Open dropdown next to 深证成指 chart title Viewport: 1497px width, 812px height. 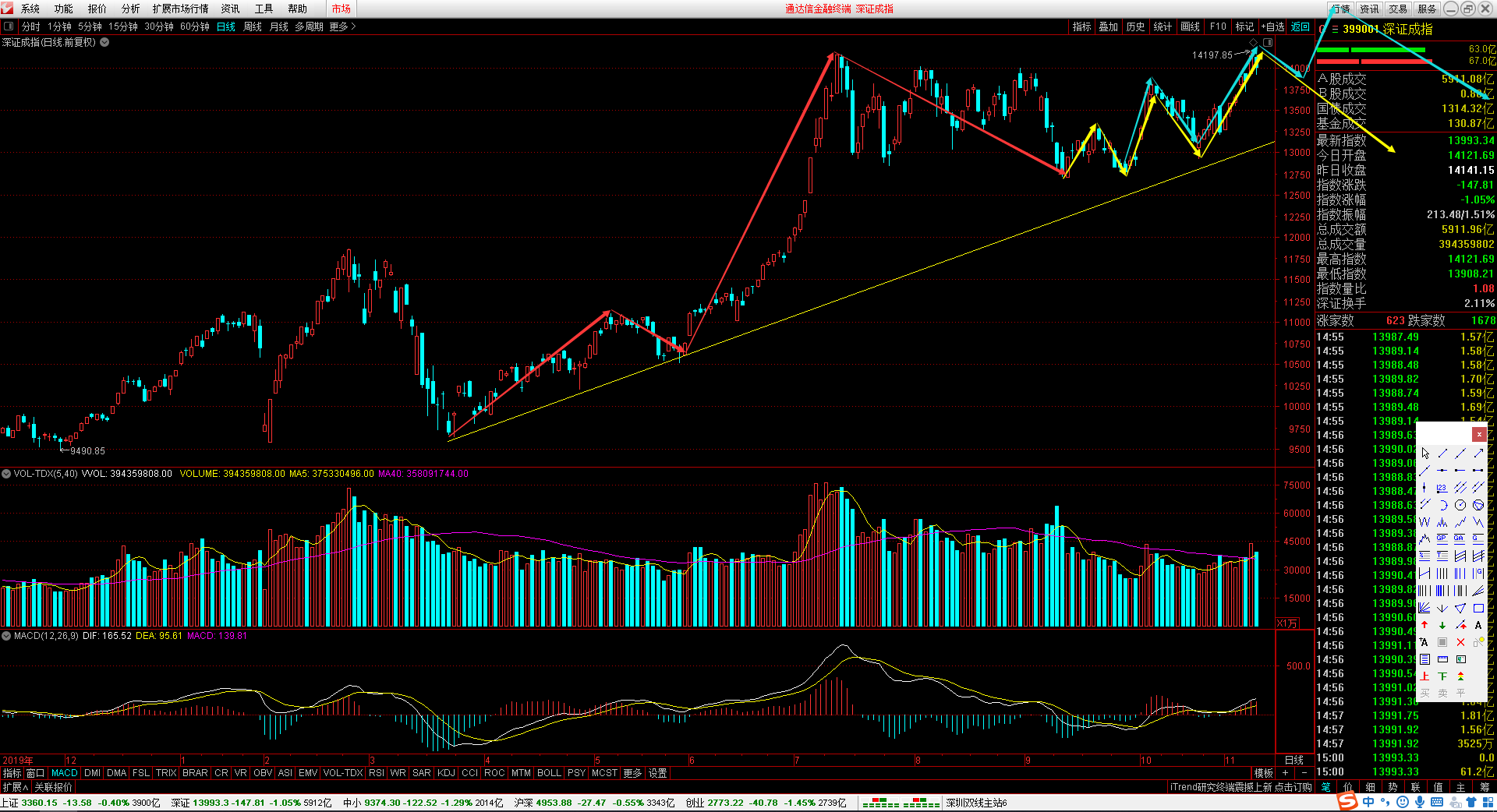104,42
